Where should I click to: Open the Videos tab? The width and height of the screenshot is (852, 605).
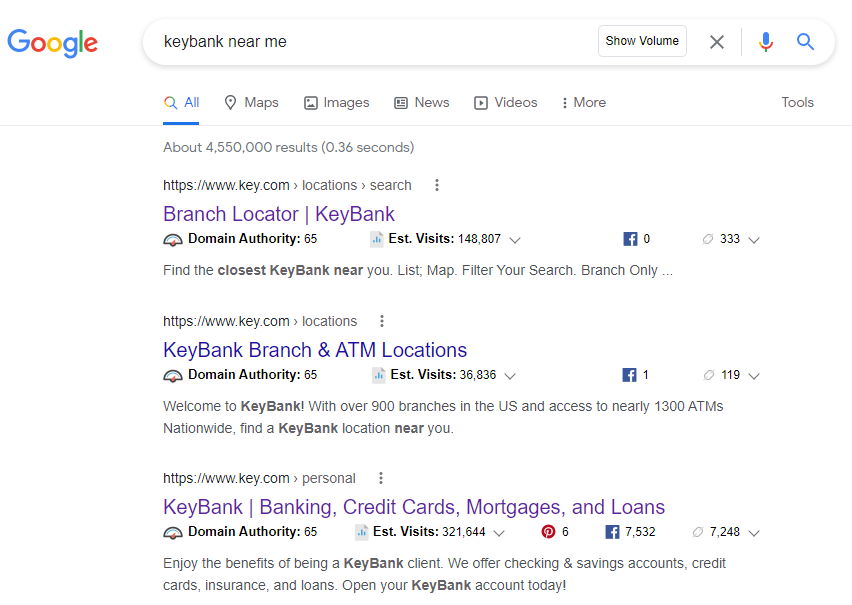coord(505,103)
